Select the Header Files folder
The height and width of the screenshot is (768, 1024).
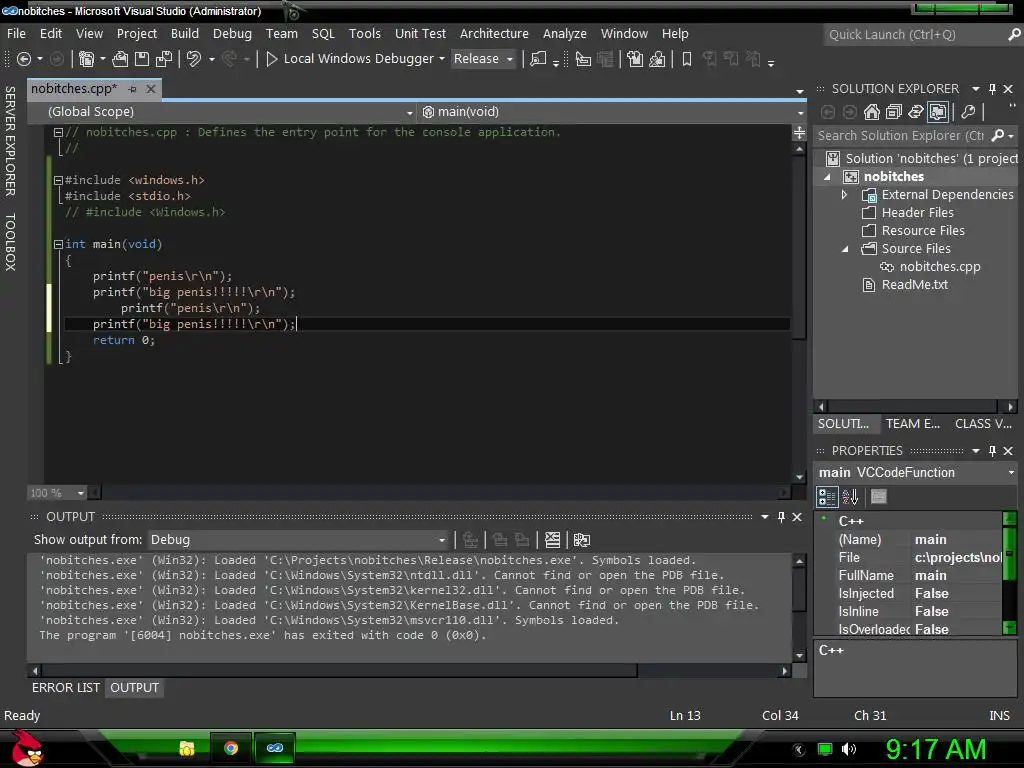(x=918, y=213)
